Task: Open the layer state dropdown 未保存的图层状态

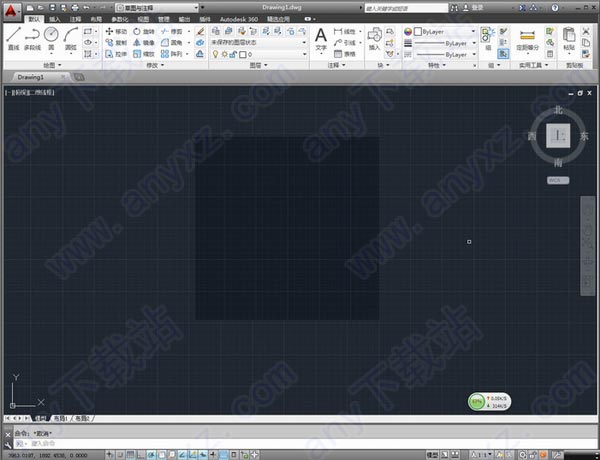Action: (259, 42)
